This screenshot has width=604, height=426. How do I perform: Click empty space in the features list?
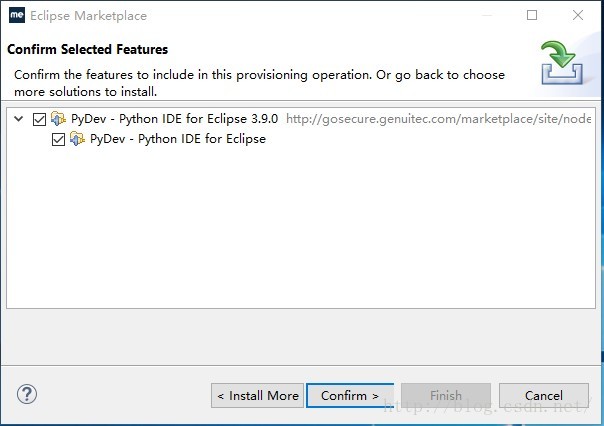pos(300,230)
